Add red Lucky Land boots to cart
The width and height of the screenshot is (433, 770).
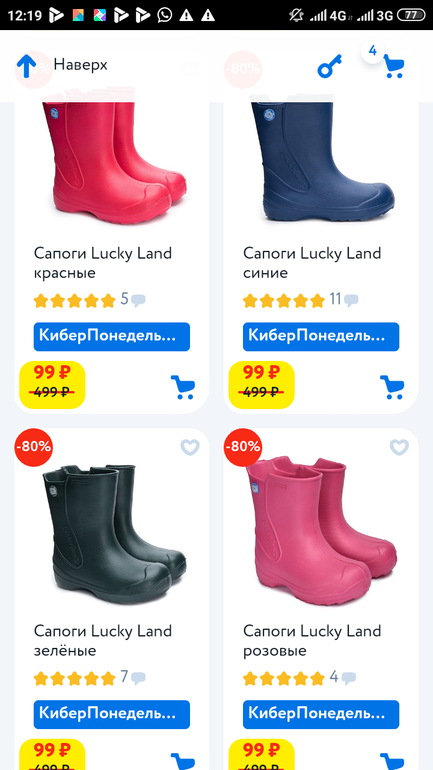point(183,387)
